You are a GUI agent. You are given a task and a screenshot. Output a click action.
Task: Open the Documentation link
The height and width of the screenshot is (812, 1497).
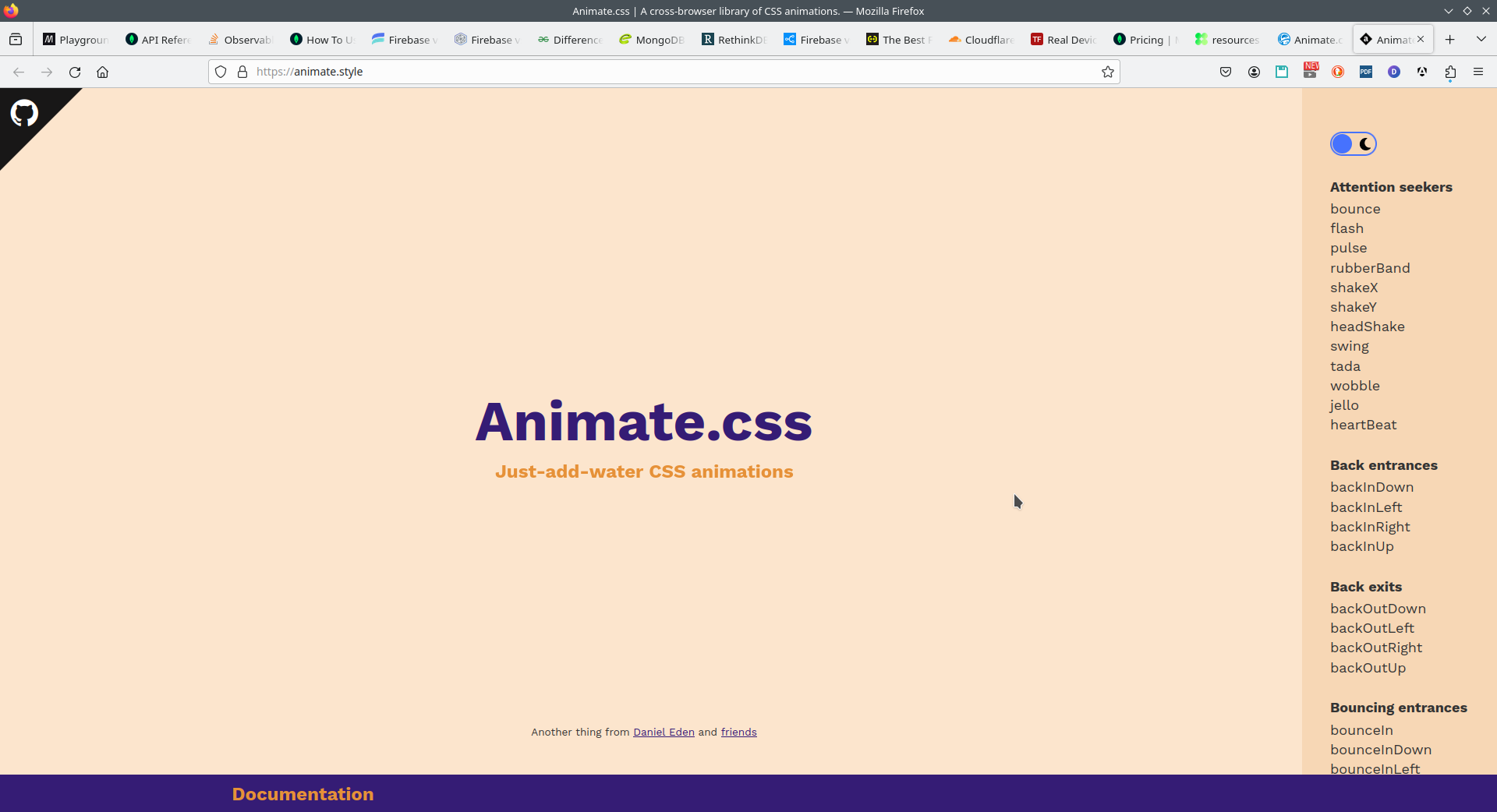303,793
